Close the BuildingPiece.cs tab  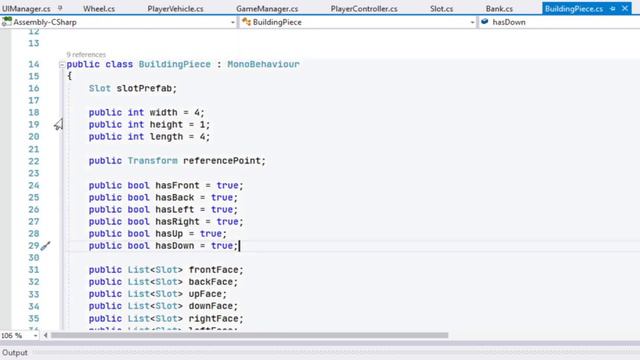625,8
